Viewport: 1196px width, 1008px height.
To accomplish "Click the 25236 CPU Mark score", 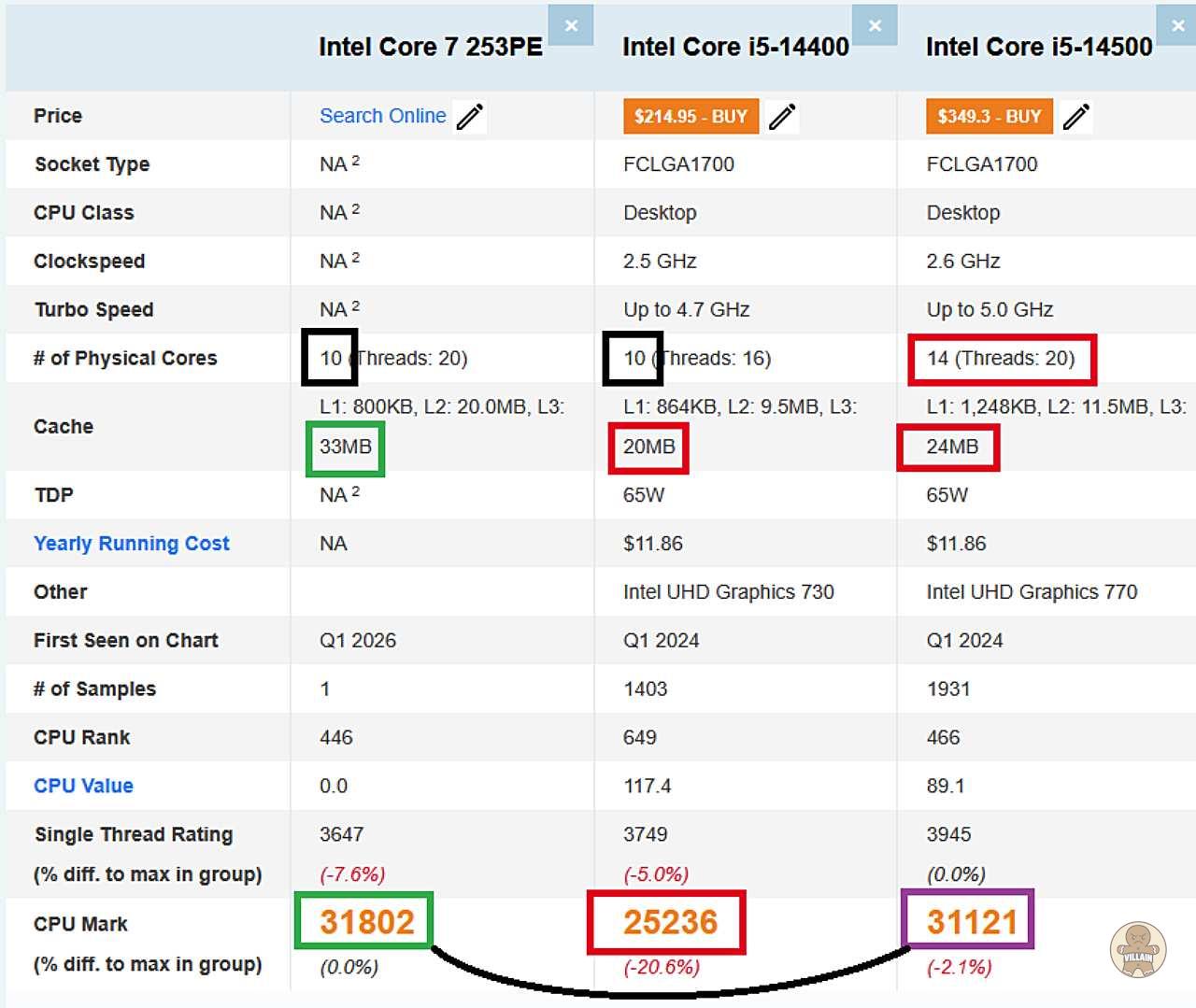I will pos(670,922).
